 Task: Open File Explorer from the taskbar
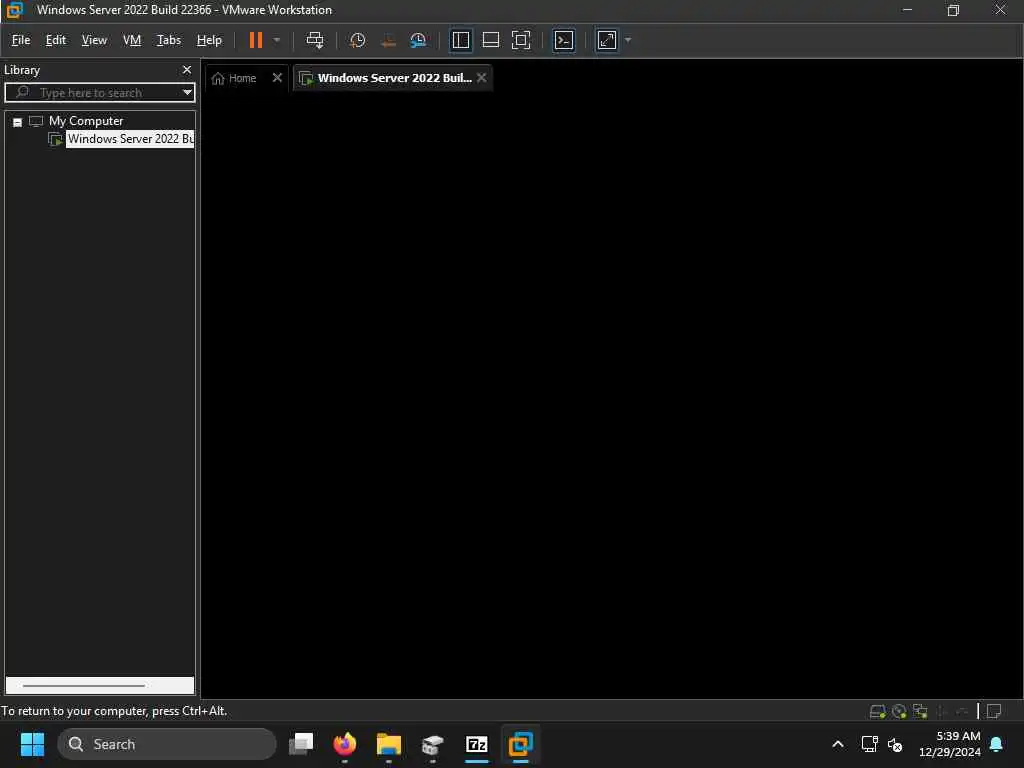(x=389, y=744)
